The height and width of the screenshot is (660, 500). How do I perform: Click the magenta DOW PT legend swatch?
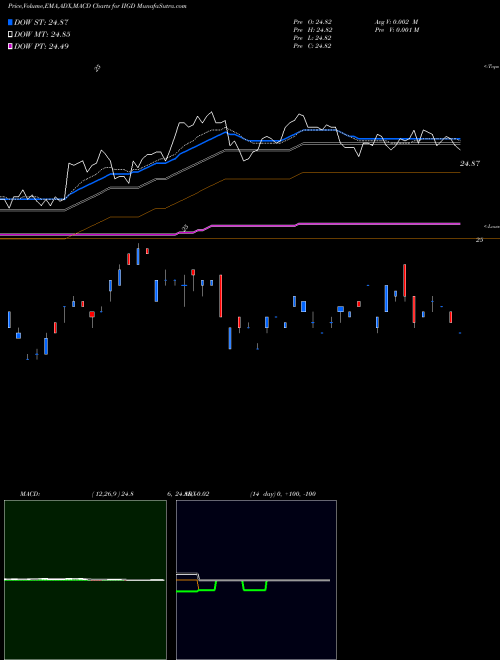pos(10,46)
